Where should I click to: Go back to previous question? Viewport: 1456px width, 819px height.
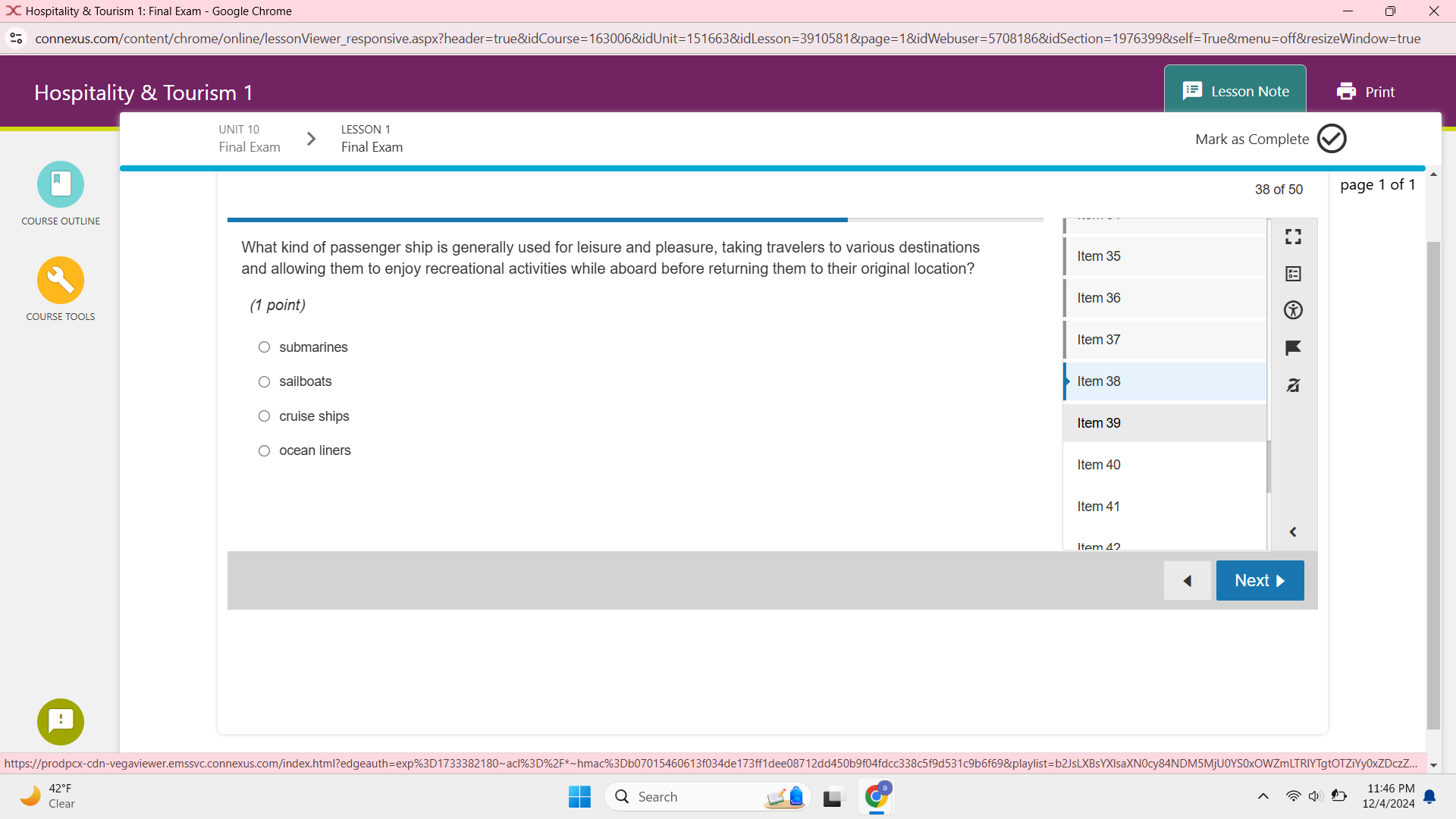1188,581
